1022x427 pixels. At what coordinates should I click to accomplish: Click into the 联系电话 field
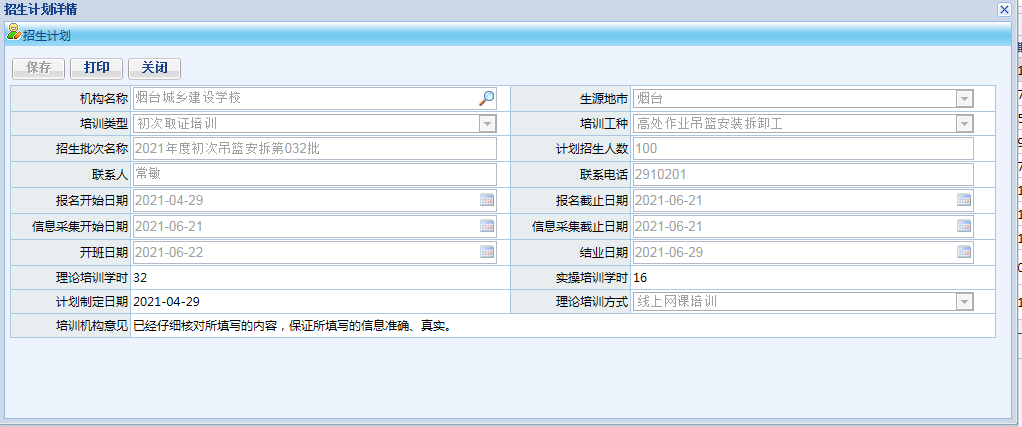pyautogui.click(x=803, y=174)
